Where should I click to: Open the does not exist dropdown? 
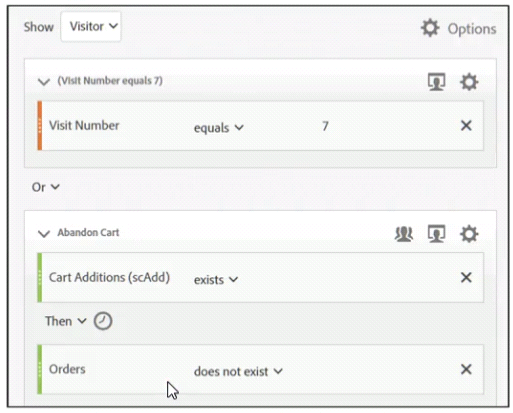click(x=238, y=371)
